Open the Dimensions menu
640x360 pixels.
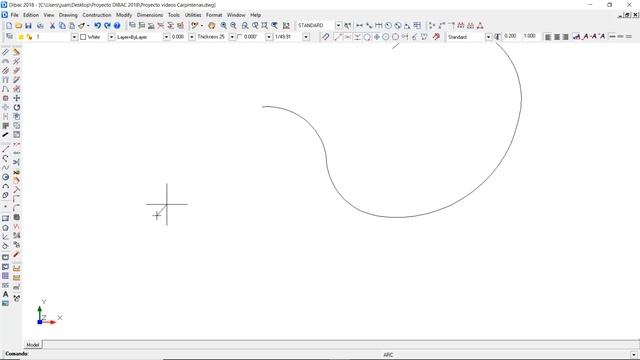coord(150,15)
